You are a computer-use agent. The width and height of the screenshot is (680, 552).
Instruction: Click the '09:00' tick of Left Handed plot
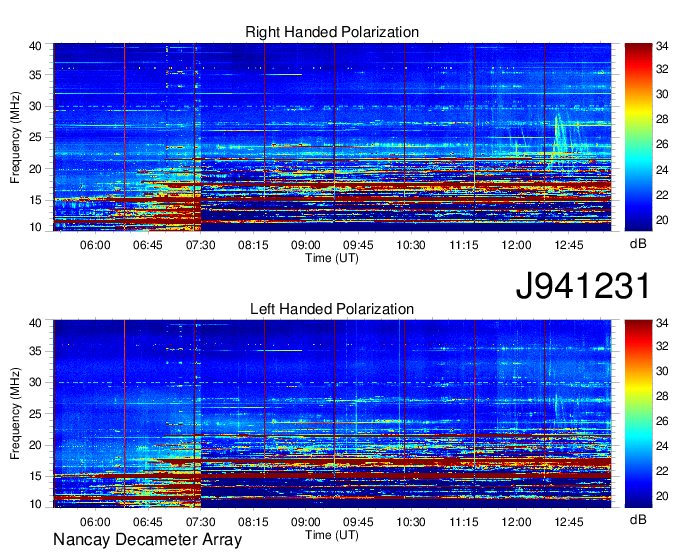pos(306,522)
